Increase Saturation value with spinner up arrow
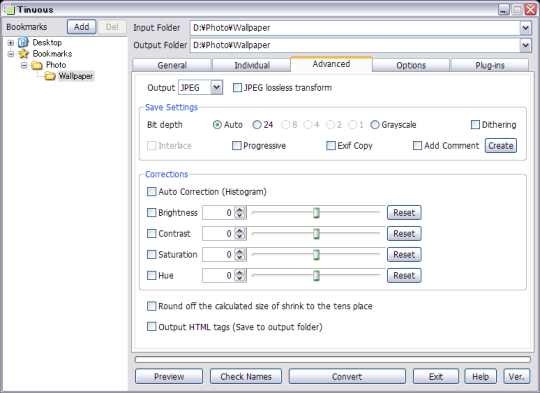This screenshot has height=393, width=540. tap(240, 252)
